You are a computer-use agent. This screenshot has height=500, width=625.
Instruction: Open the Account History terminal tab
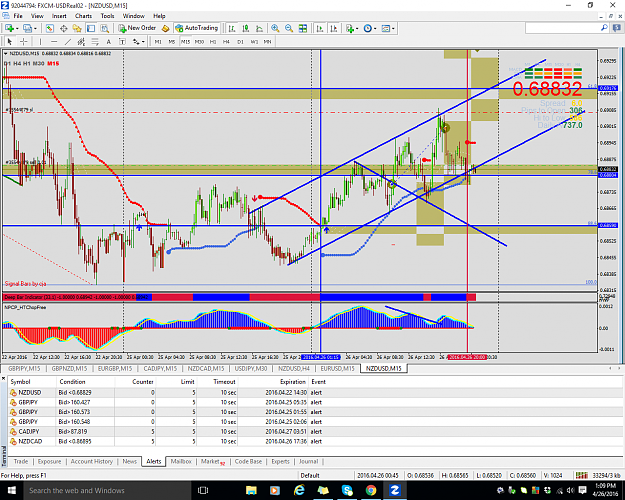click(92, 461)
